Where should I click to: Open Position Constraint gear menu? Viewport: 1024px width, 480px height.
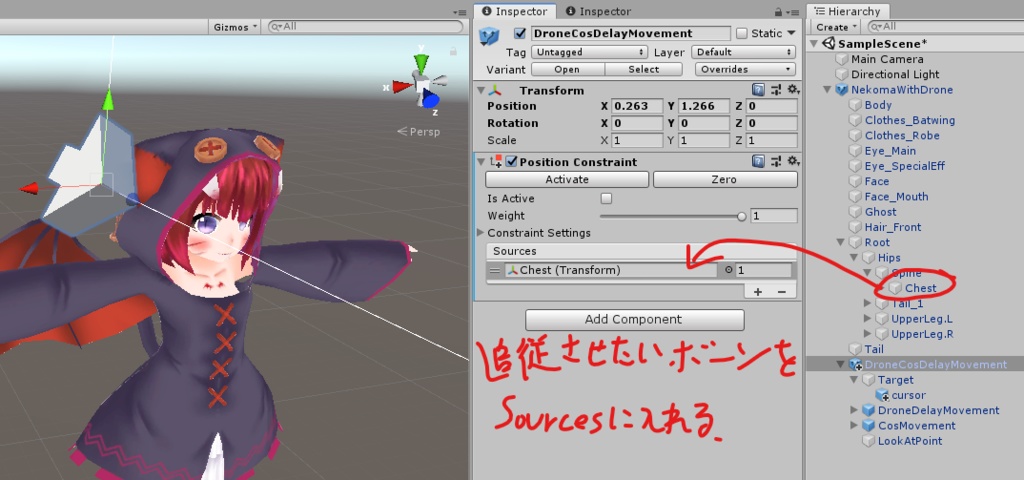793,161
